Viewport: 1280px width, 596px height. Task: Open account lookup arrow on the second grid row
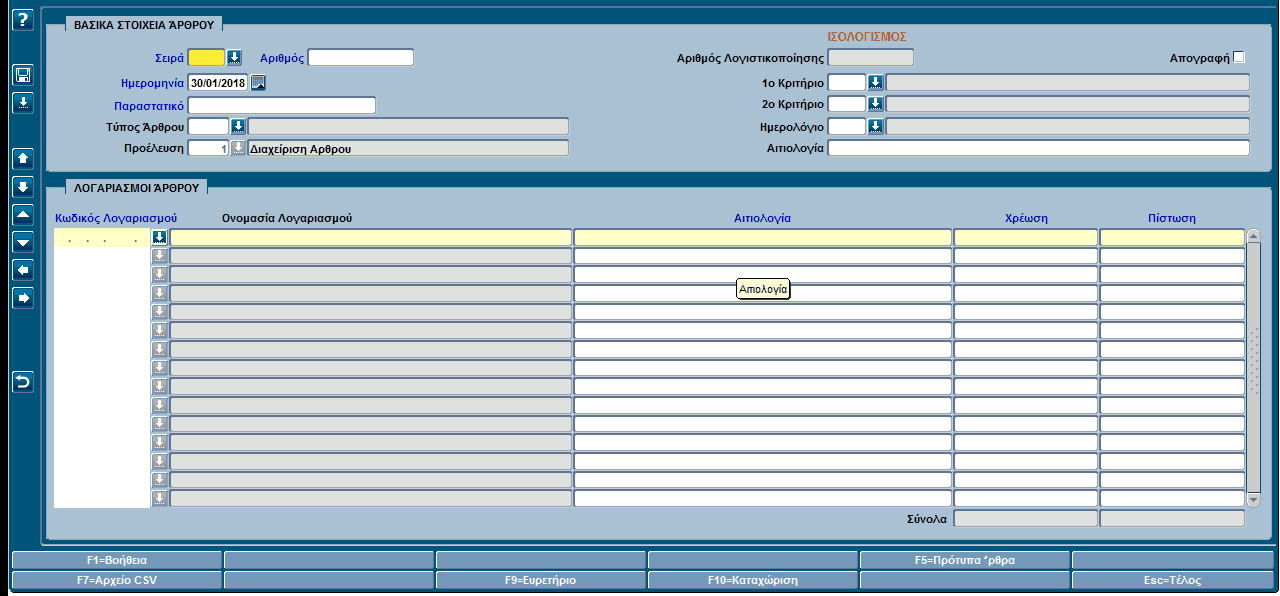point(159,256)
